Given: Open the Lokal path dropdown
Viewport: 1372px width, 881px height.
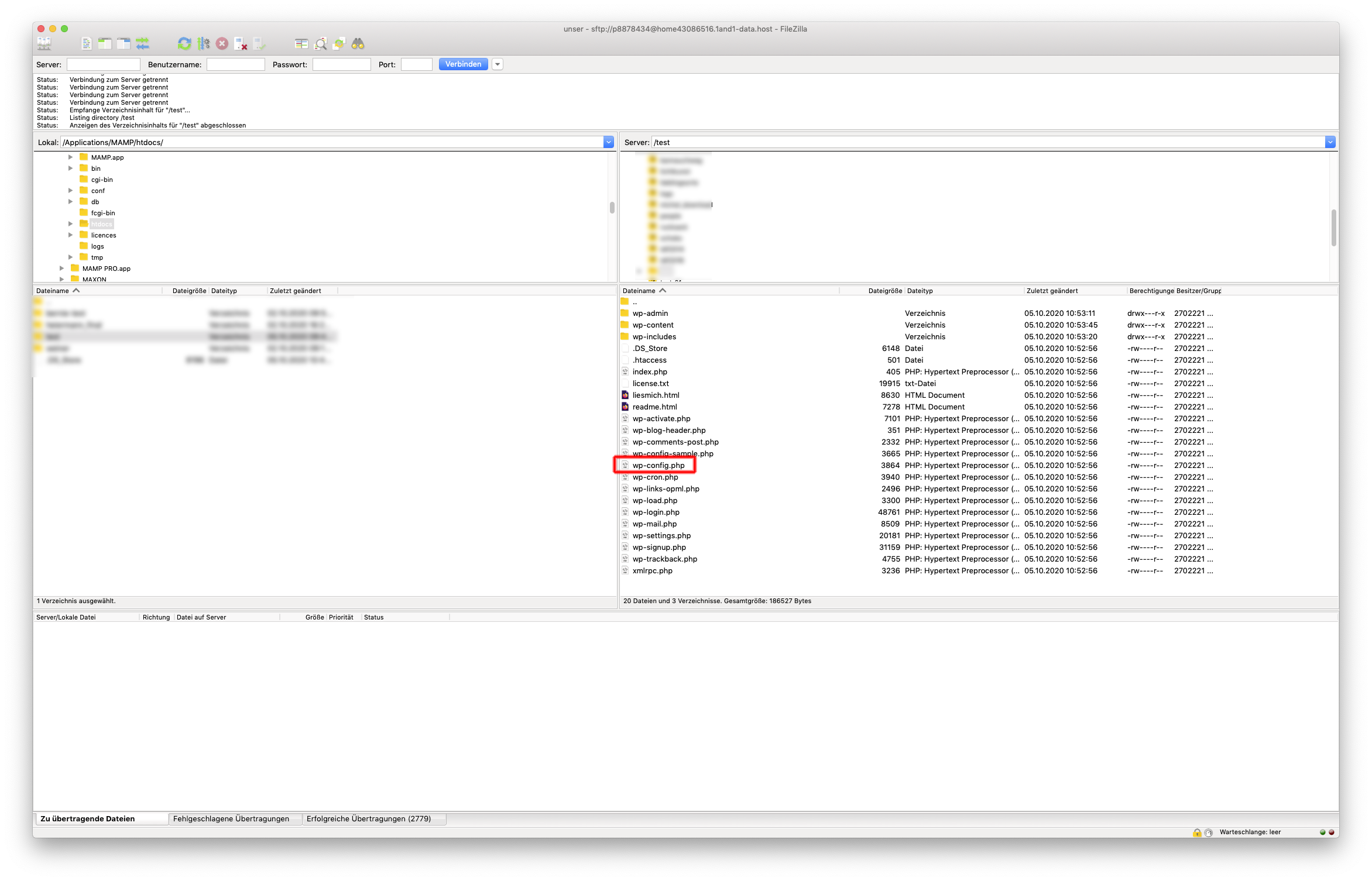Looking at the screenshot, I should 608,142.
